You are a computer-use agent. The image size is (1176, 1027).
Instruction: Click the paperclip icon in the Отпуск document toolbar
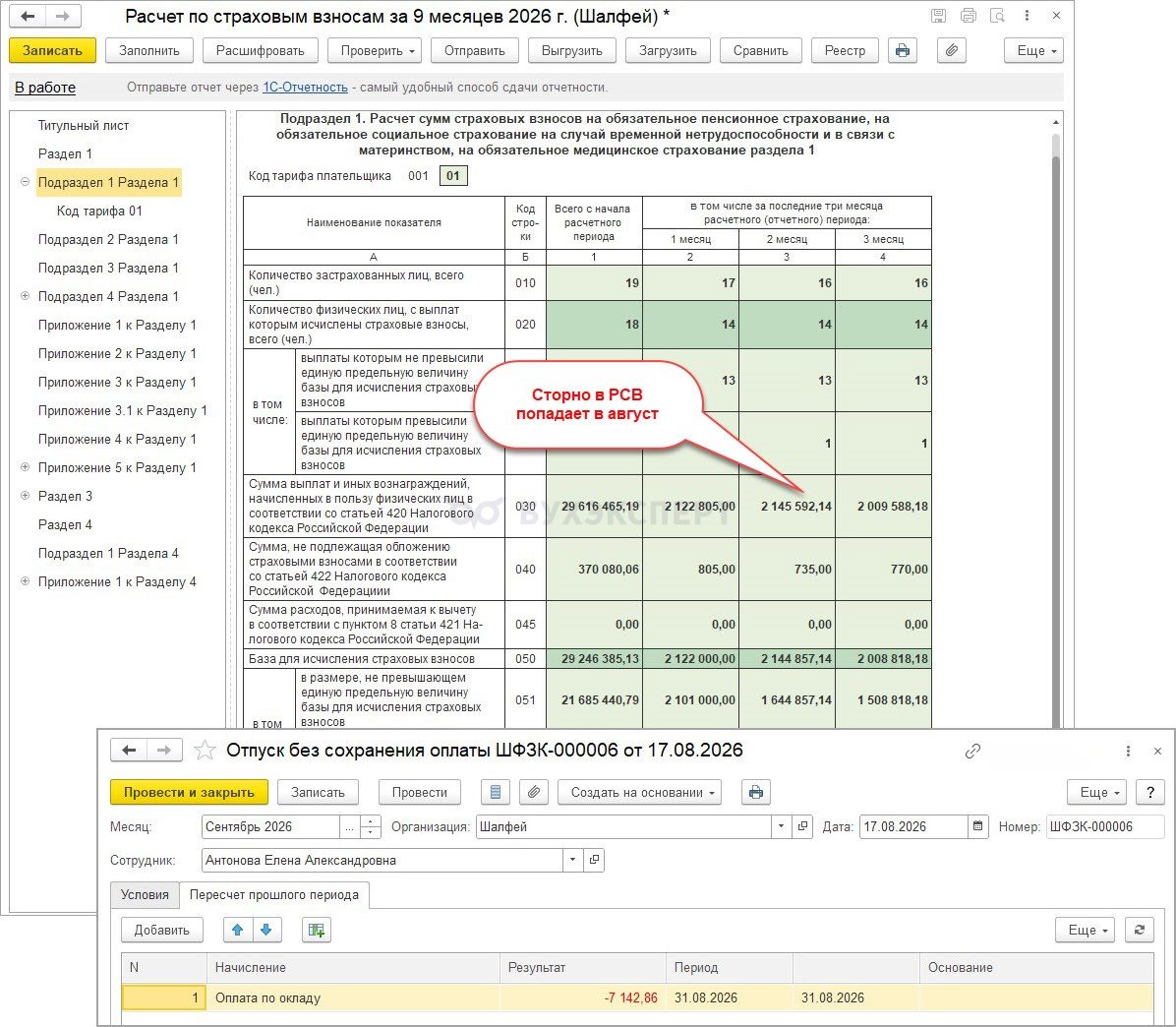534,792
